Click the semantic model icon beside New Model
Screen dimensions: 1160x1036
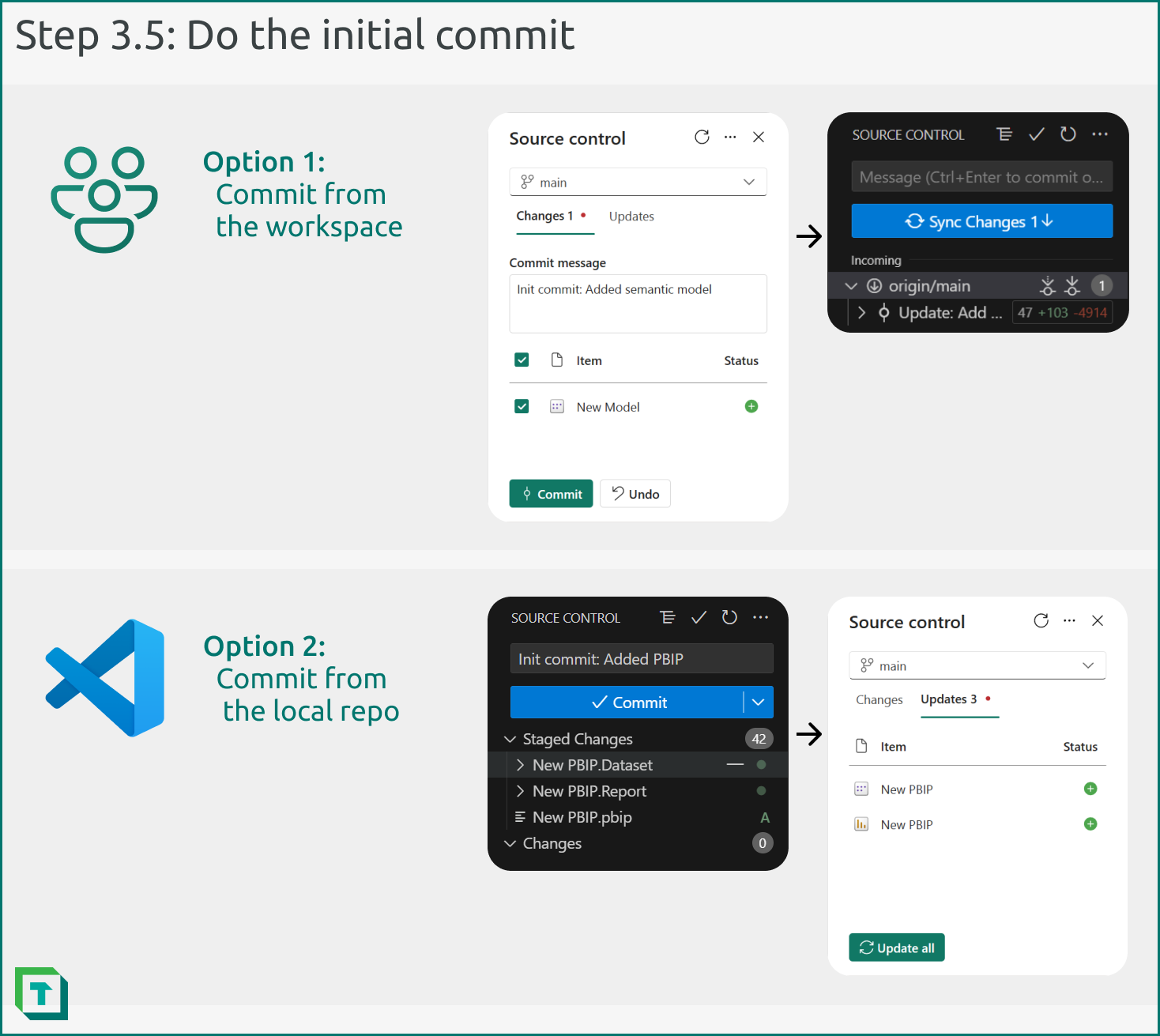(557, 406)
